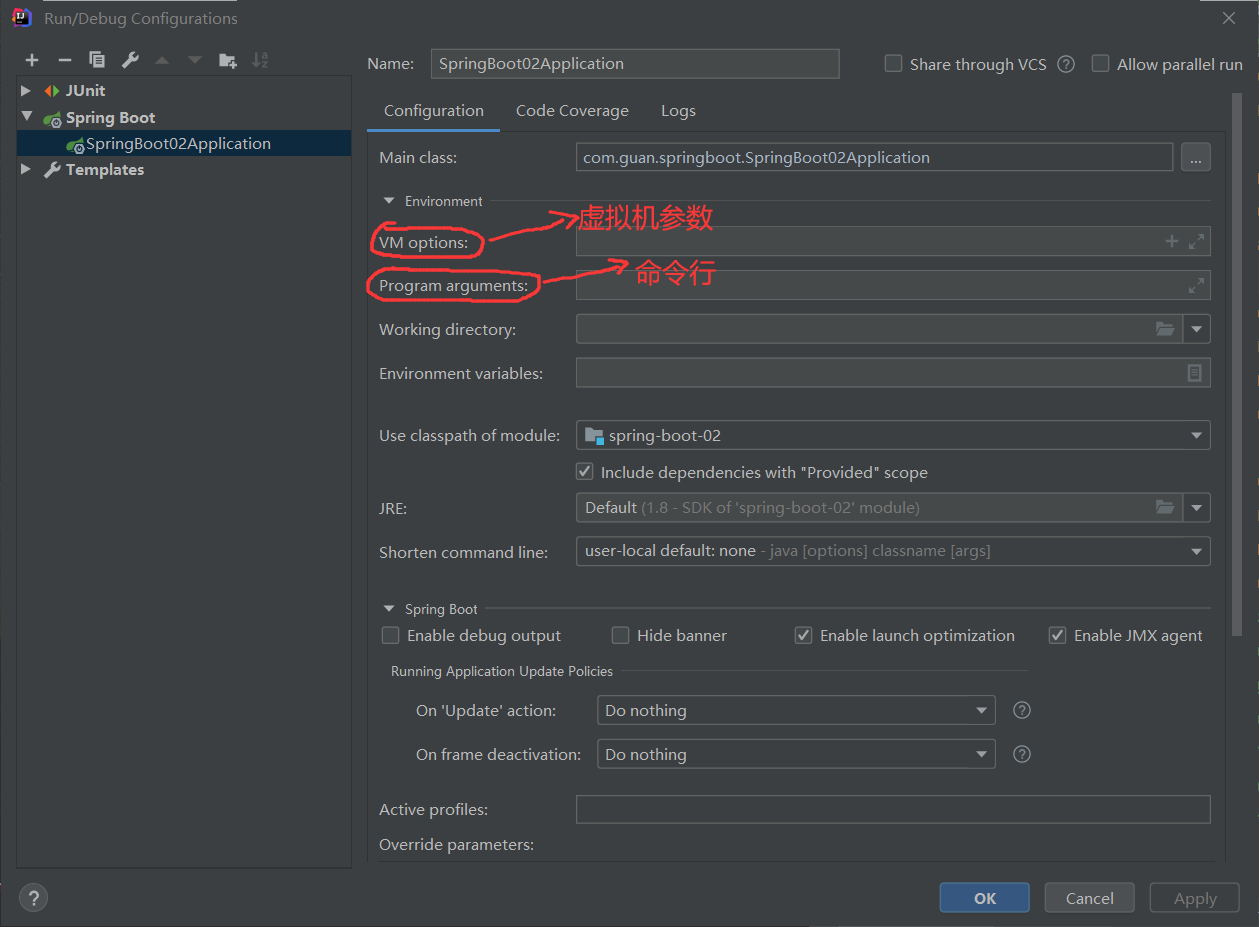Copy configuration icon in toolbar
Image resolution: width=1259 pixels, height=927 pixels.
[97, 60]
